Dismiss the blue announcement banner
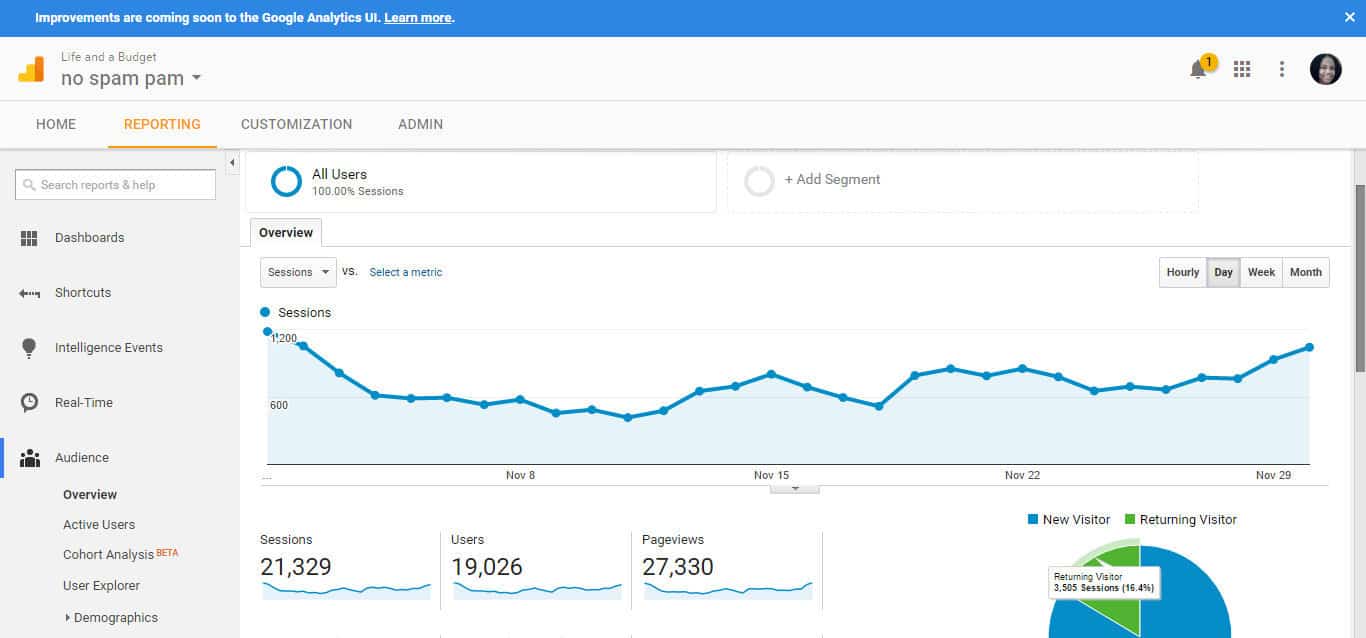Image resolution: width=1366 pixels, height=638 pixels. (x=1350, y=17)
